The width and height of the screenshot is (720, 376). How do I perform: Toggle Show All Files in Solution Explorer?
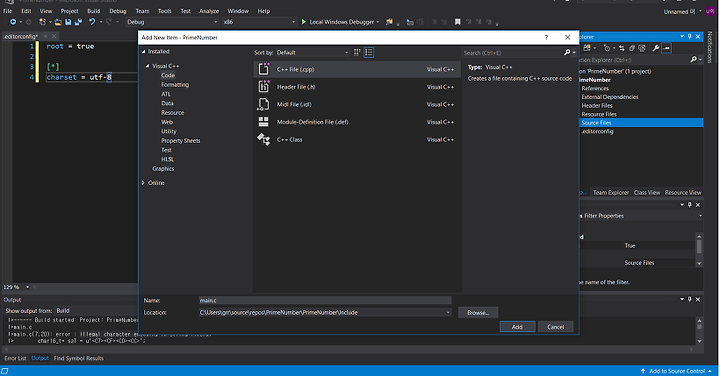(642, 48)
